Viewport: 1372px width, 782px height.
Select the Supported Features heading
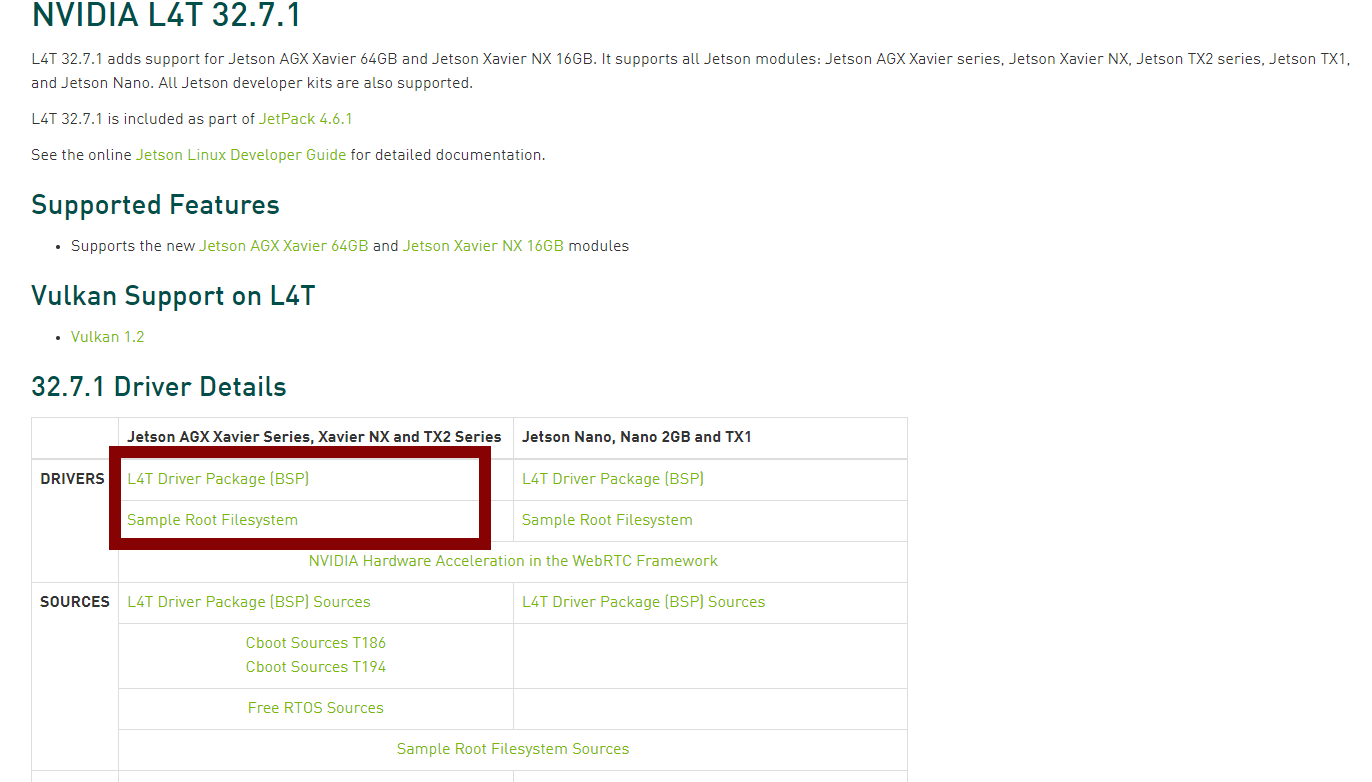coord(155,205)
